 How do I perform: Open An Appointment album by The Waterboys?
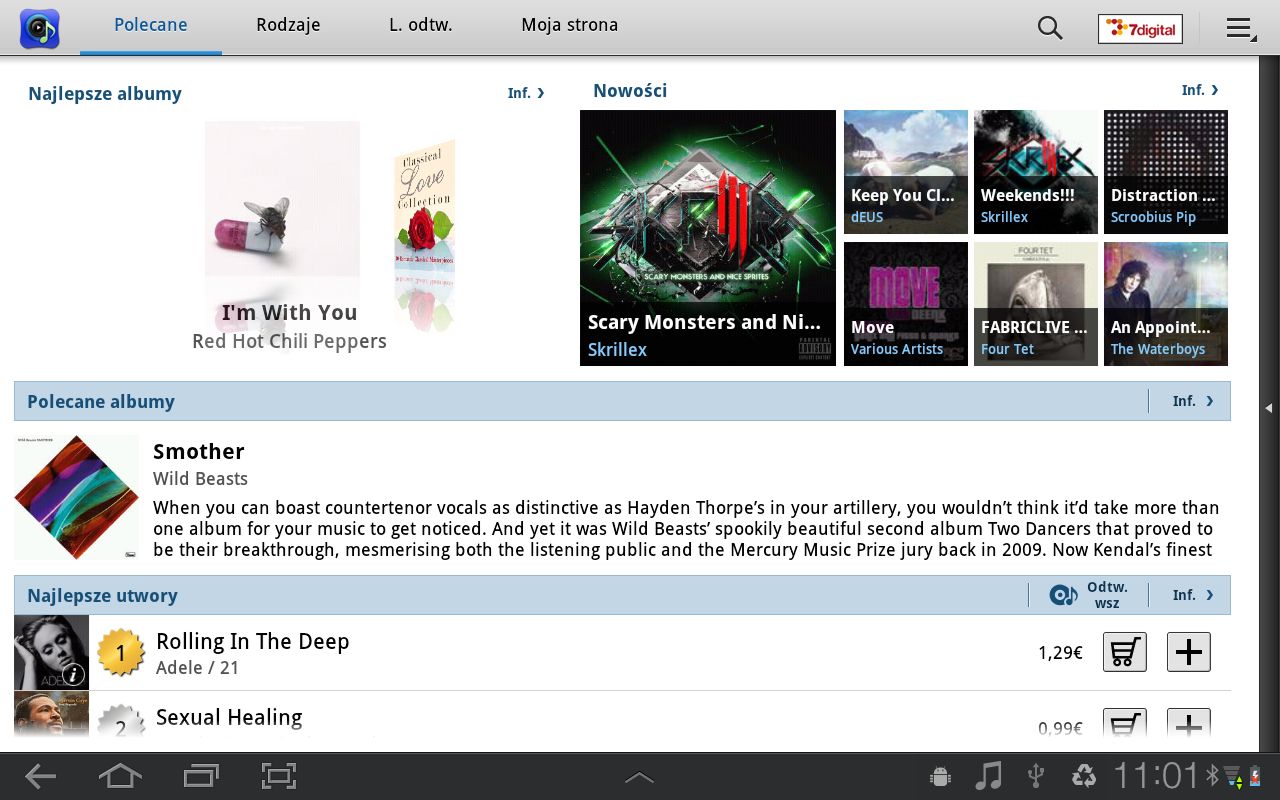tap(1166, 304)
